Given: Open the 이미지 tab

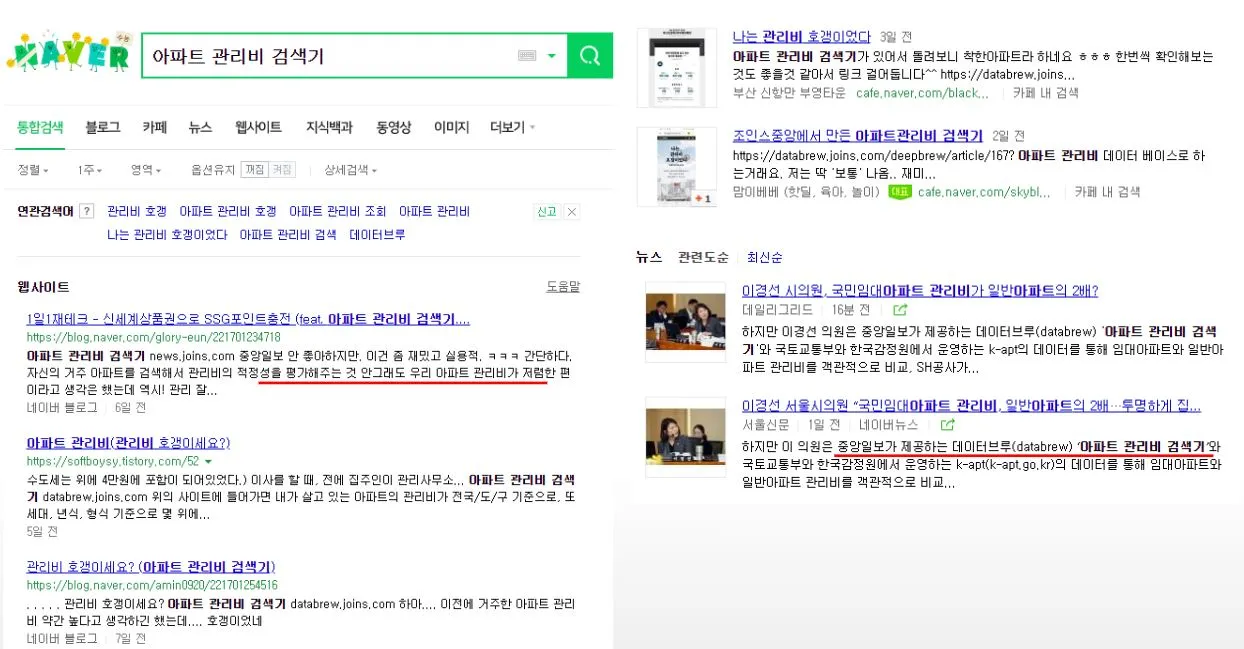Looking at the screenshot, I should (x=451, y=128).
